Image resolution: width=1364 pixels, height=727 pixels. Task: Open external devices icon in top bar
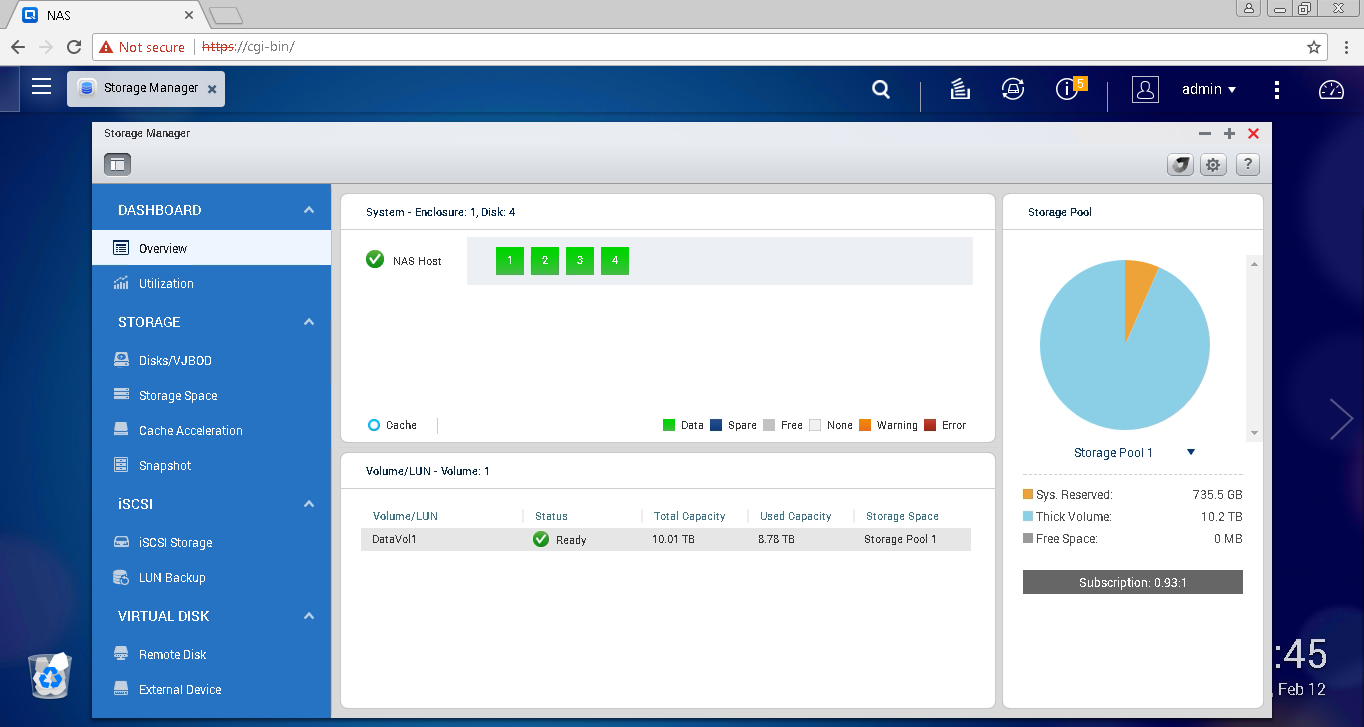(x=1013, y=89)
